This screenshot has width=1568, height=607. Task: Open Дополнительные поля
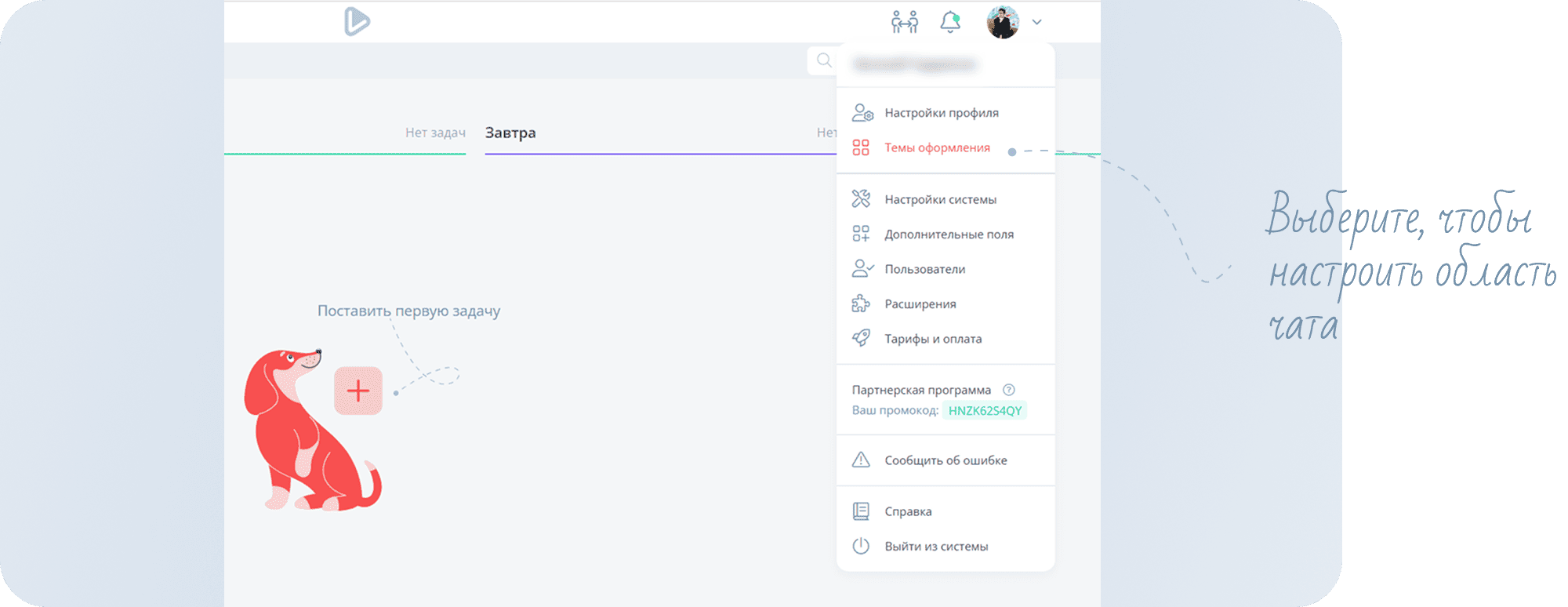949,234
